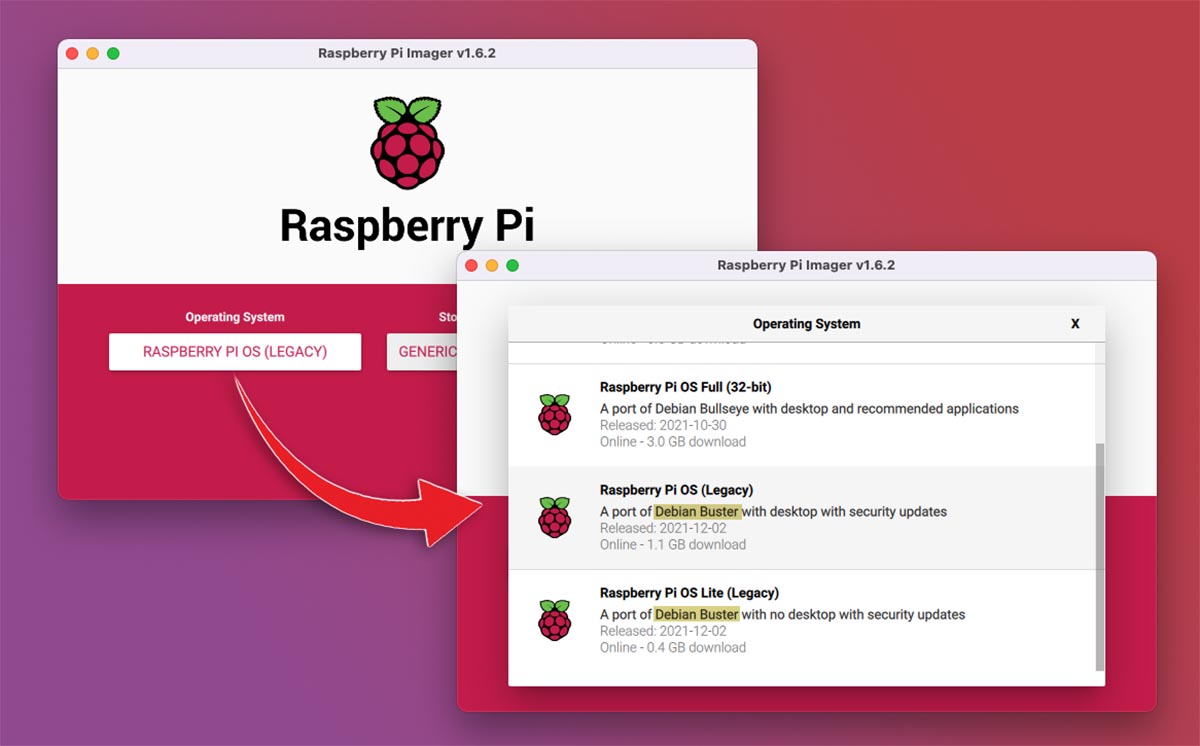Click Debian Bullseye description of OS Full
Viewport: 1200px width, 746px height.
coord(809,409)
